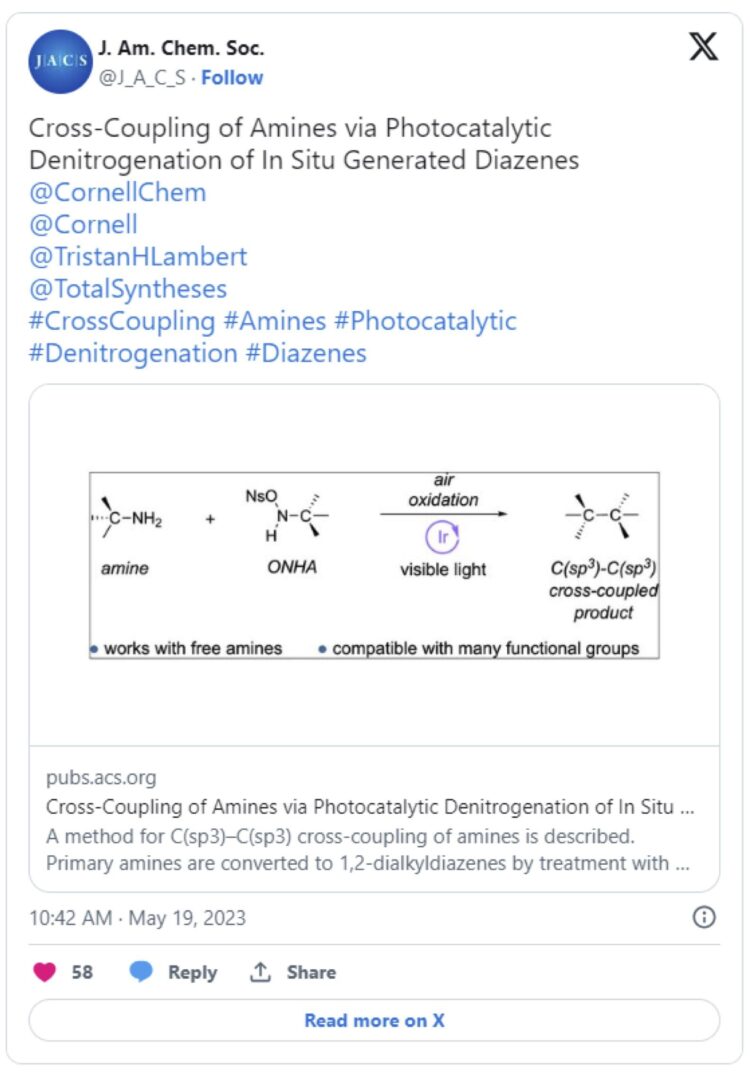Follow the J_A_C_S account
Screen dimensions: 750x1080
[232, 78]
